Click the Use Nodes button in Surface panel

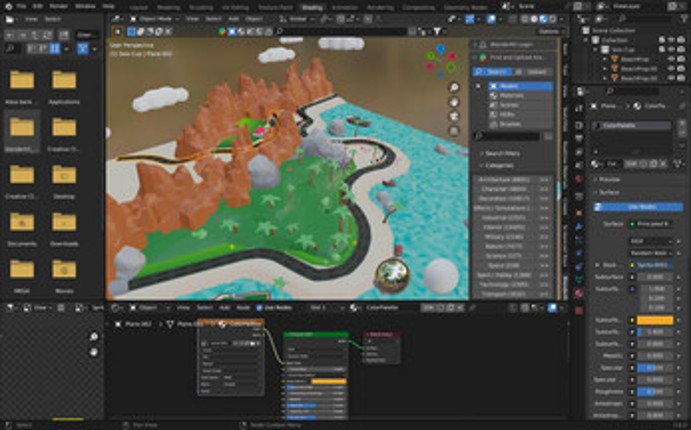[638, 207]
